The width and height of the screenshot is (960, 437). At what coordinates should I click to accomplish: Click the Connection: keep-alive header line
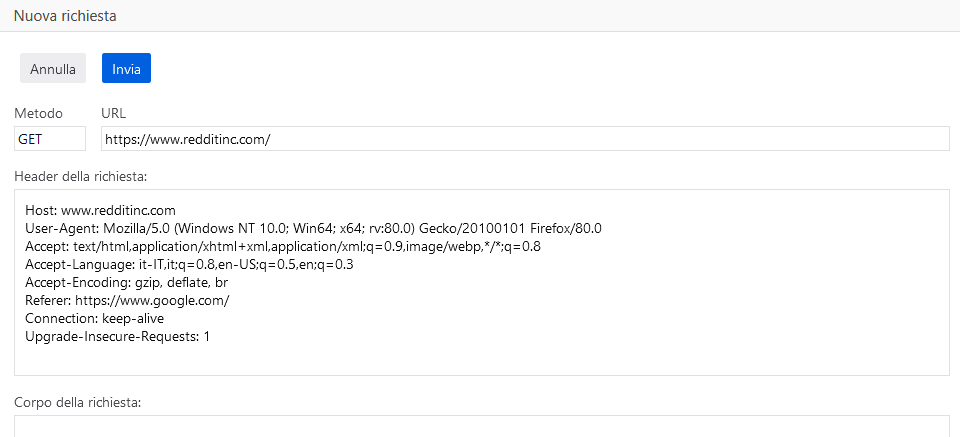pyautogui.click(x=94, y=319)
